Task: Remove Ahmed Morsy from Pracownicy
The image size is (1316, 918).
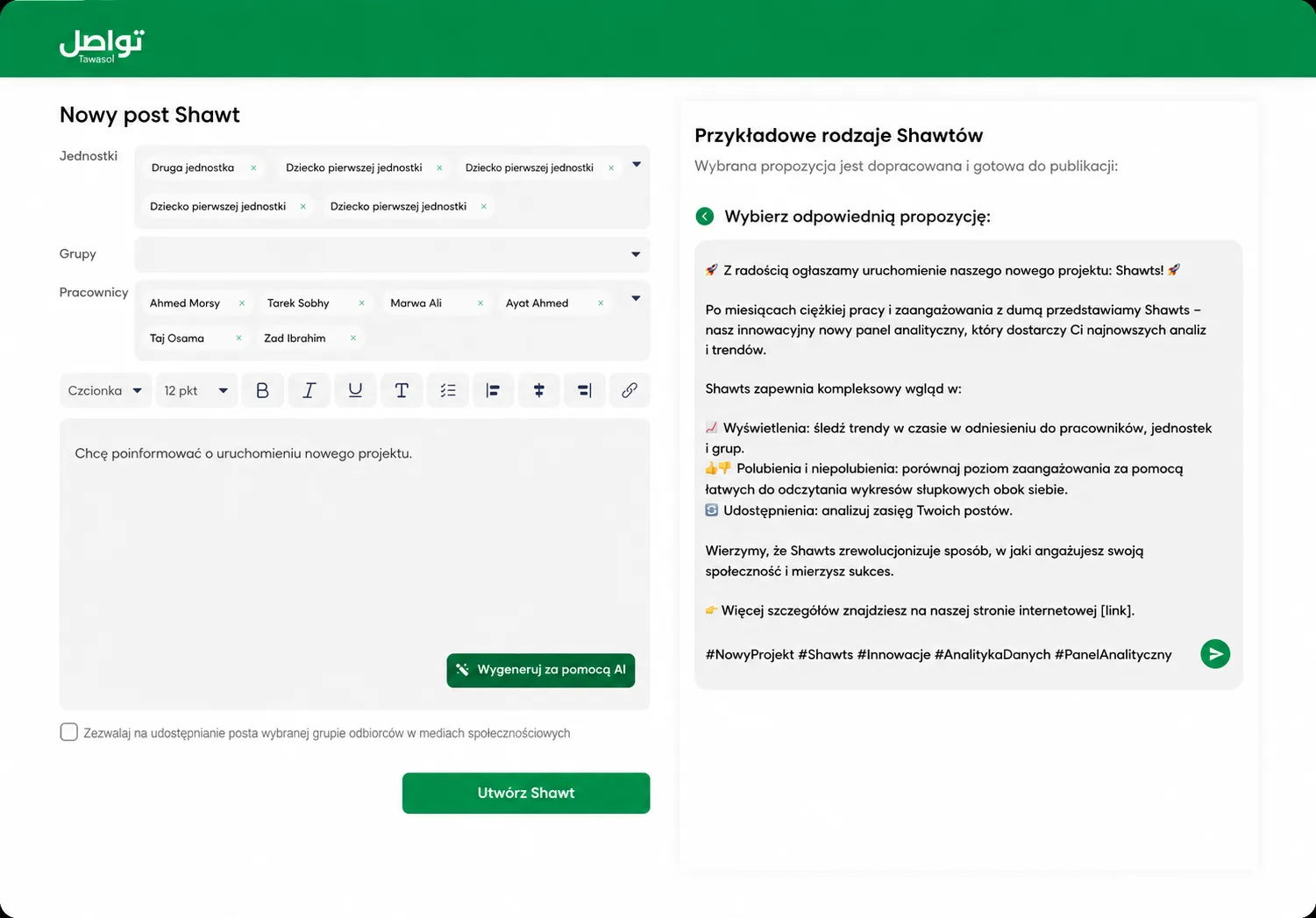Action: click(x=242, y=303)
